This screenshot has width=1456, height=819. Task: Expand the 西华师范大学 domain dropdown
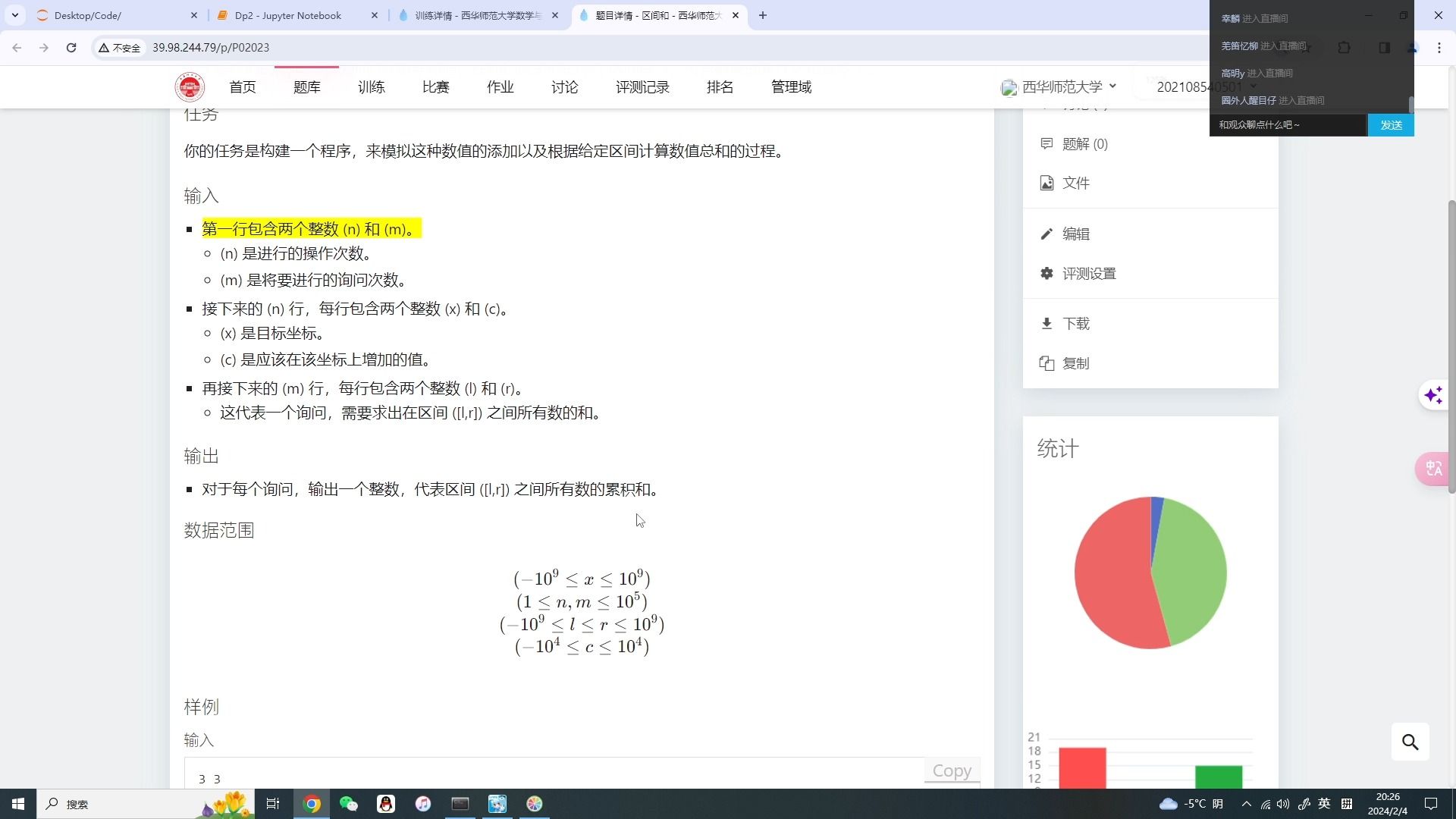click(x=1112, y=86)
